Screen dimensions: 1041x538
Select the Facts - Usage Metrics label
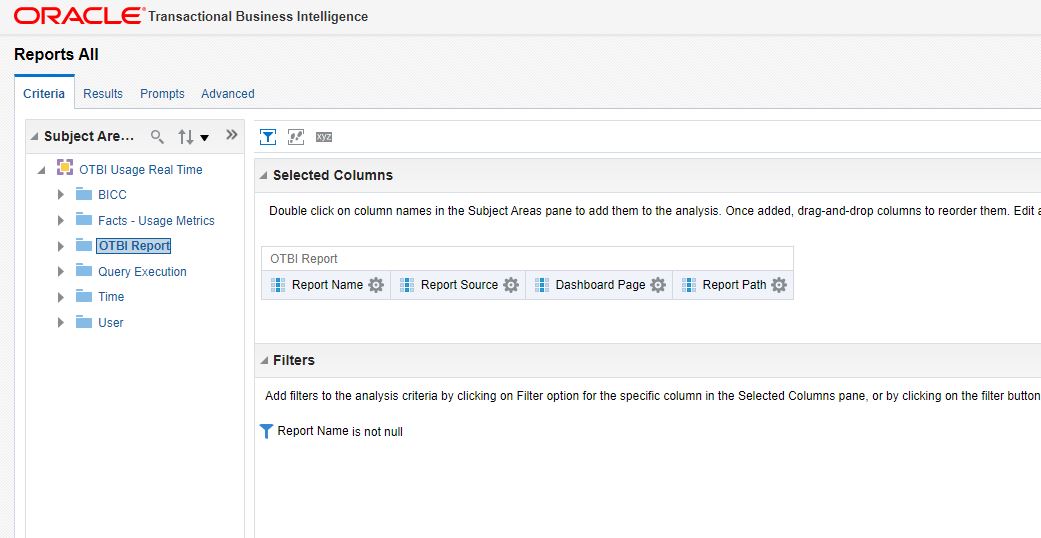pos(156,221)
